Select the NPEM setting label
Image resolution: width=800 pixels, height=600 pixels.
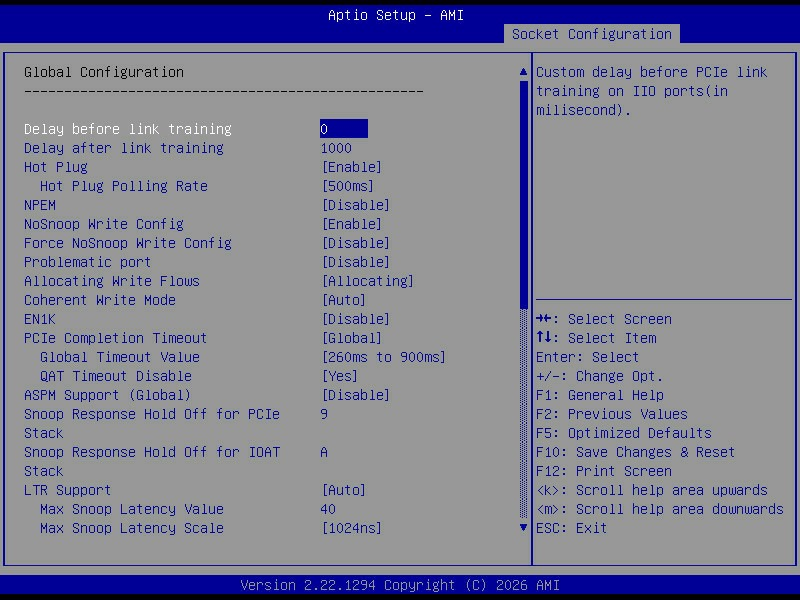click(x=40, y=205)
